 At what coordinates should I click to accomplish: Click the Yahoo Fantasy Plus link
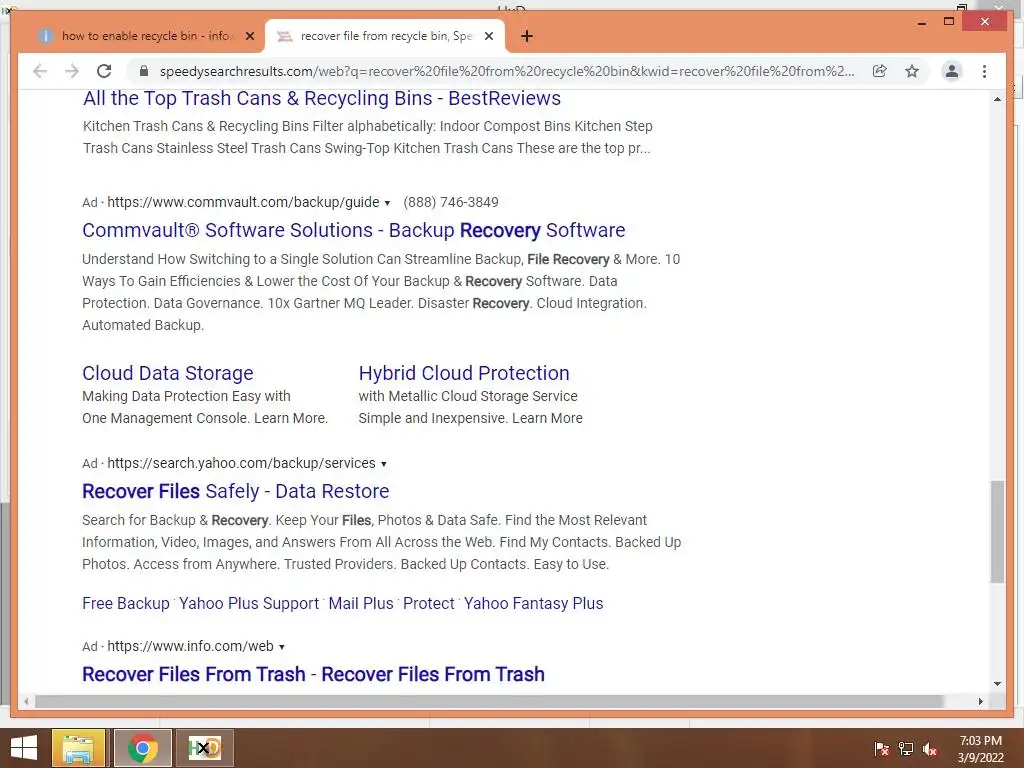coord(534,603)
